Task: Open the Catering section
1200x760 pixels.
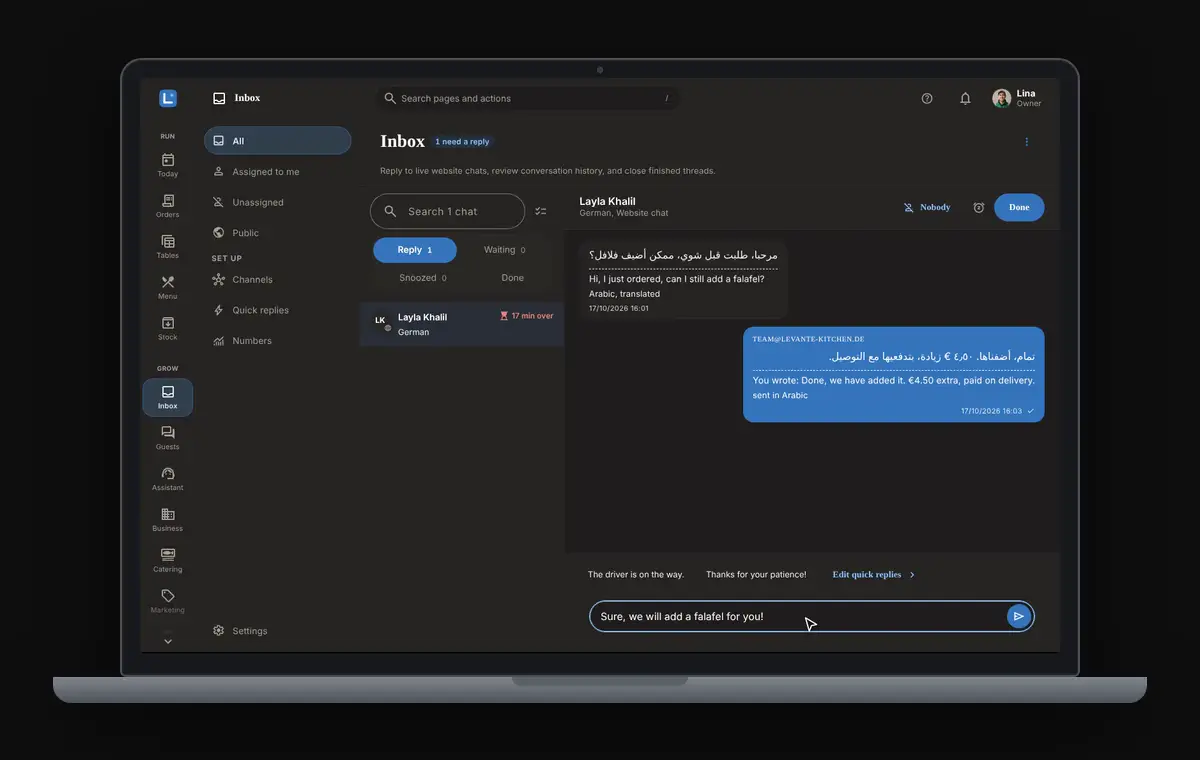Action: click(x=167, y=561)
